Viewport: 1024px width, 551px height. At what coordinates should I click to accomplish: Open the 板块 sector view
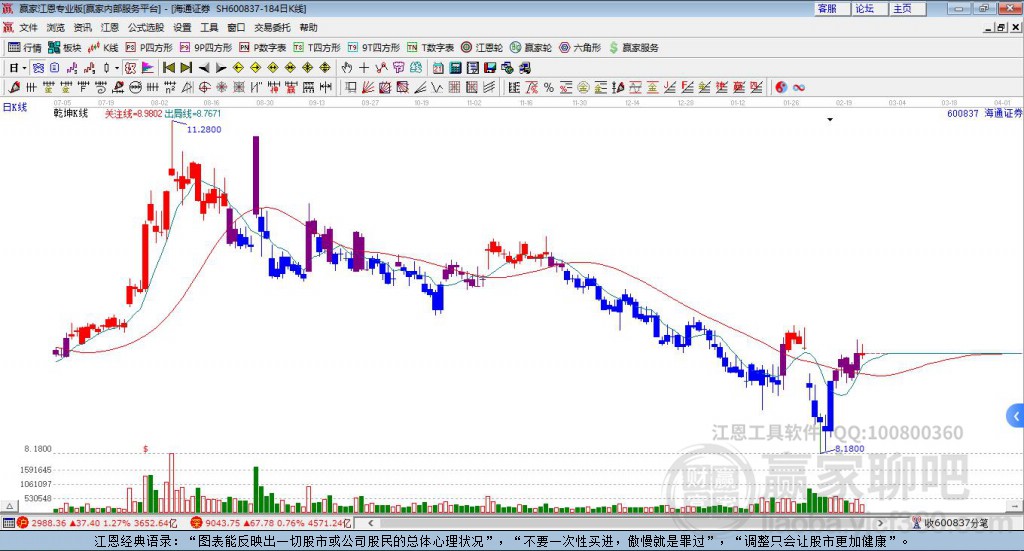pos(65,48)
